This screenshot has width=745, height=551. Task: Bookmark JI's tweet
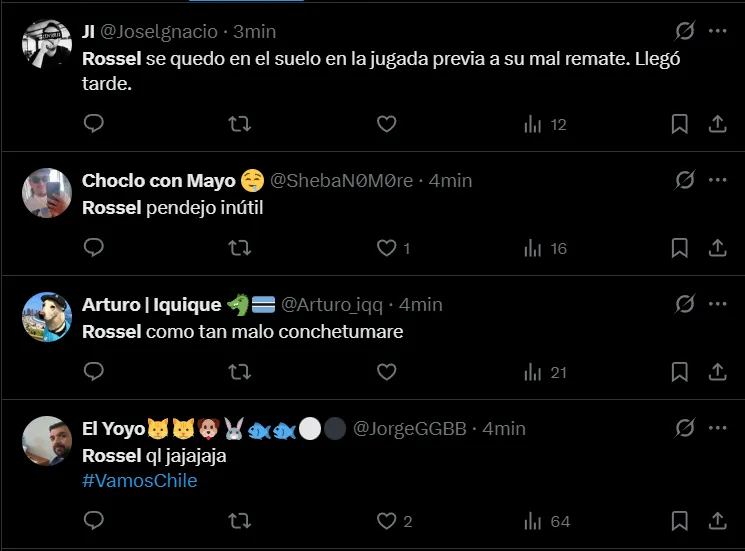pyautogui.click(x=679, y=124)
